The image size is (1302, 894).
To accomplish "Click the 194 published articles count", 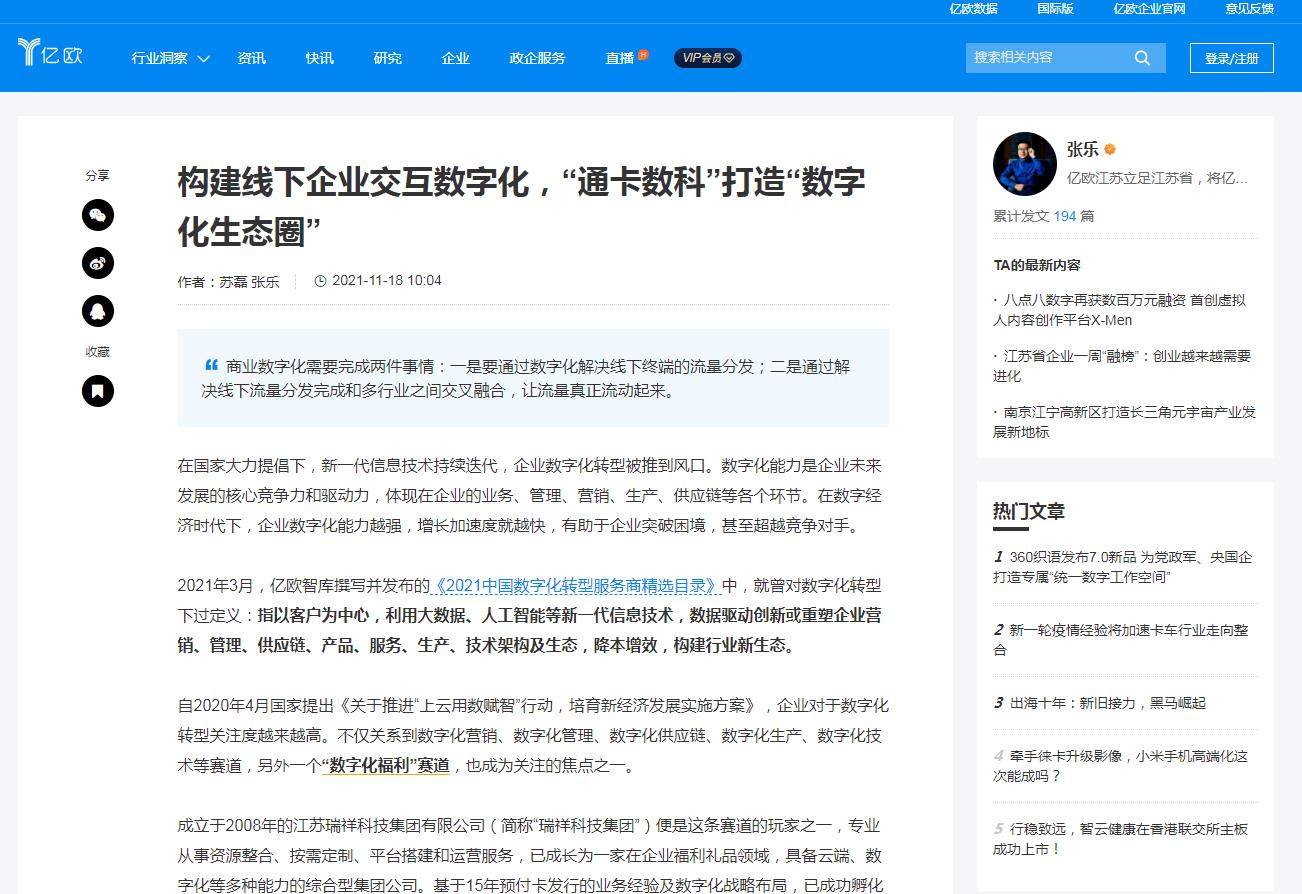I will 1064,216.
